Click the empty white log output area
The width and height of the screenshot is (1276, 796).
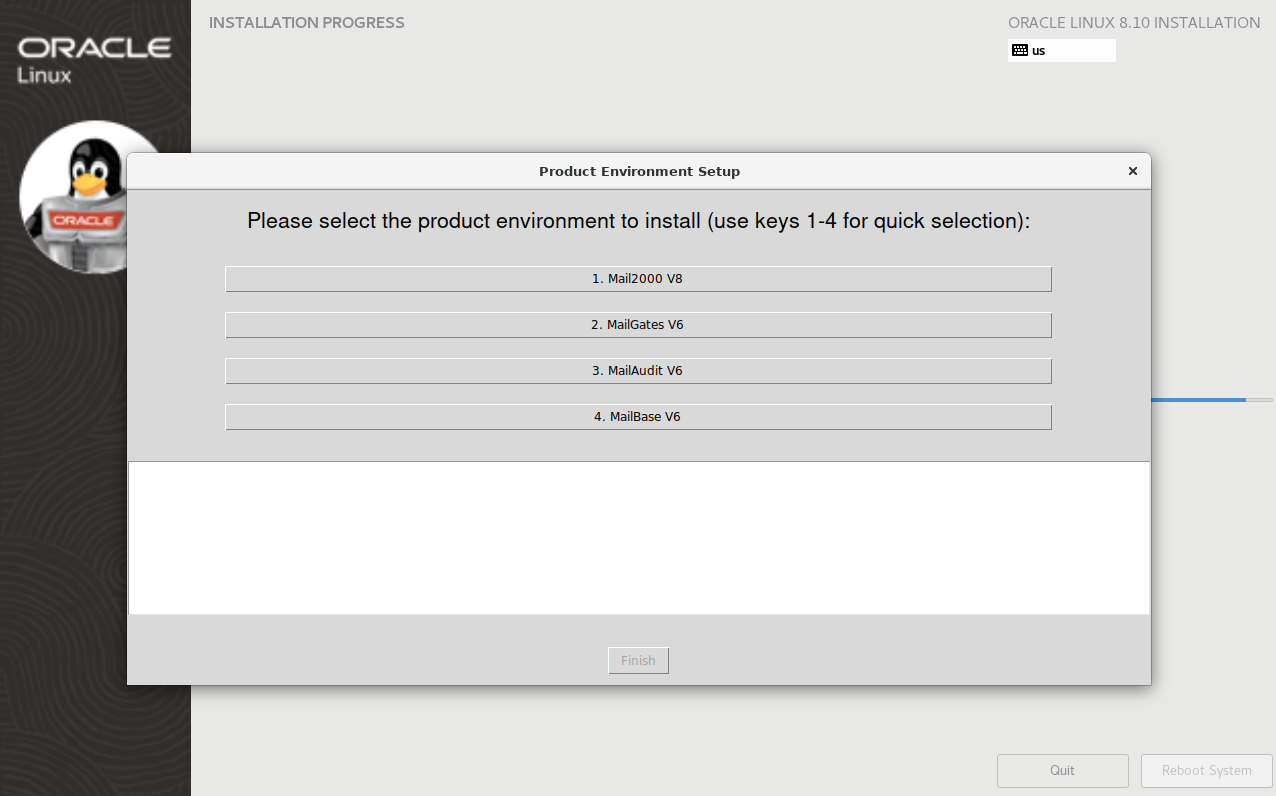click(638, 537)
